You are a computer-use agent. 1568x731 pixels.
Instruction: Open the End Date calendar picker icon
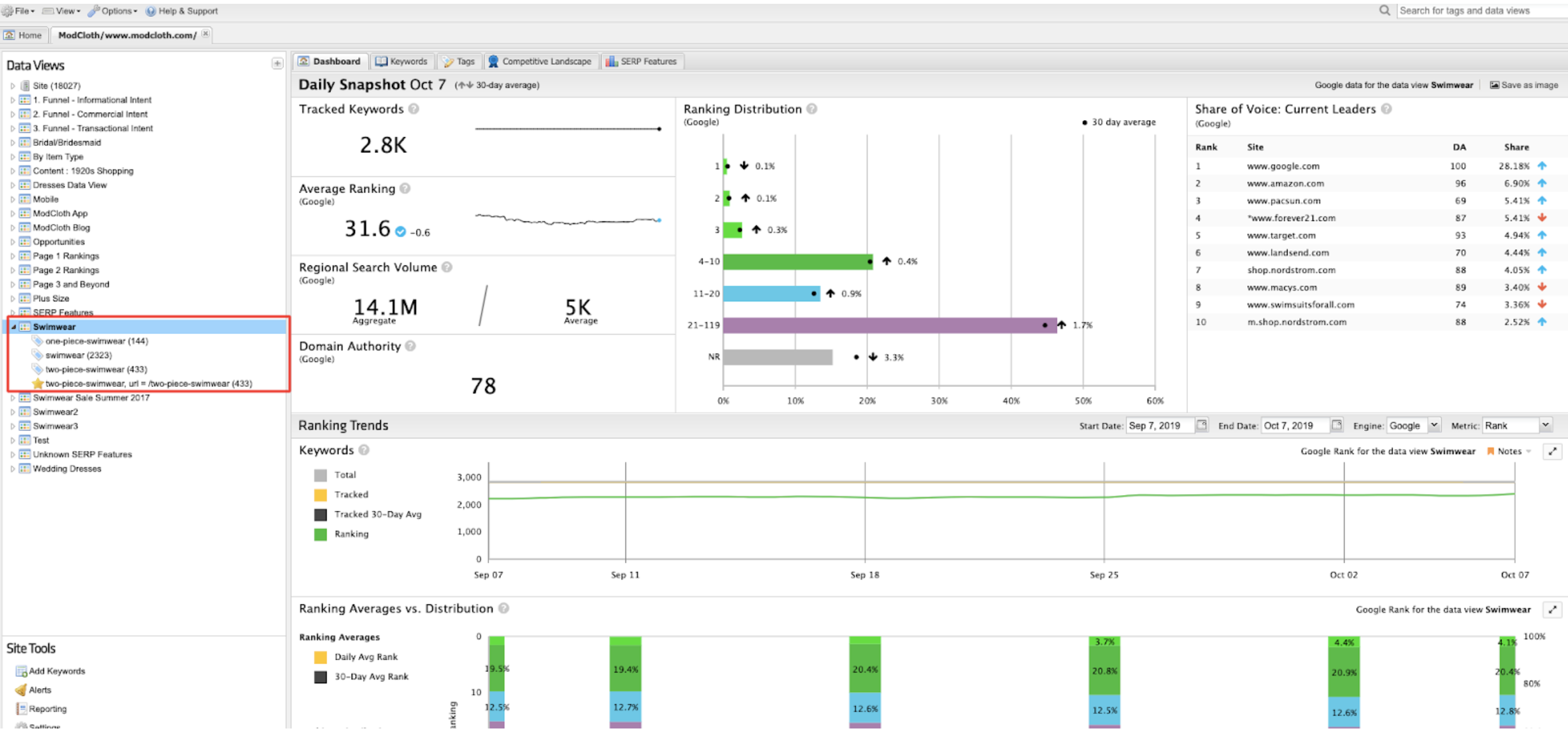pos(1336,425)
